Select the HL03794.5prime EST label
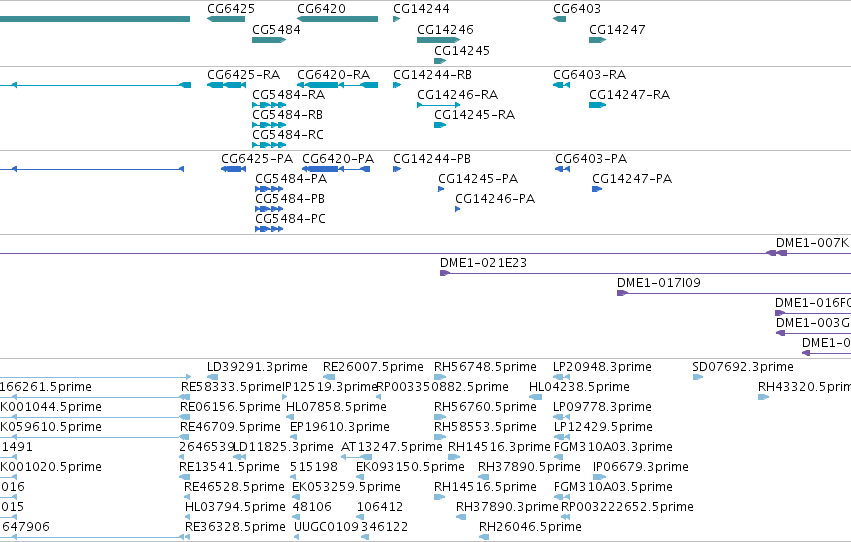This screenshot has width=851, height=542. click(236, 508)
